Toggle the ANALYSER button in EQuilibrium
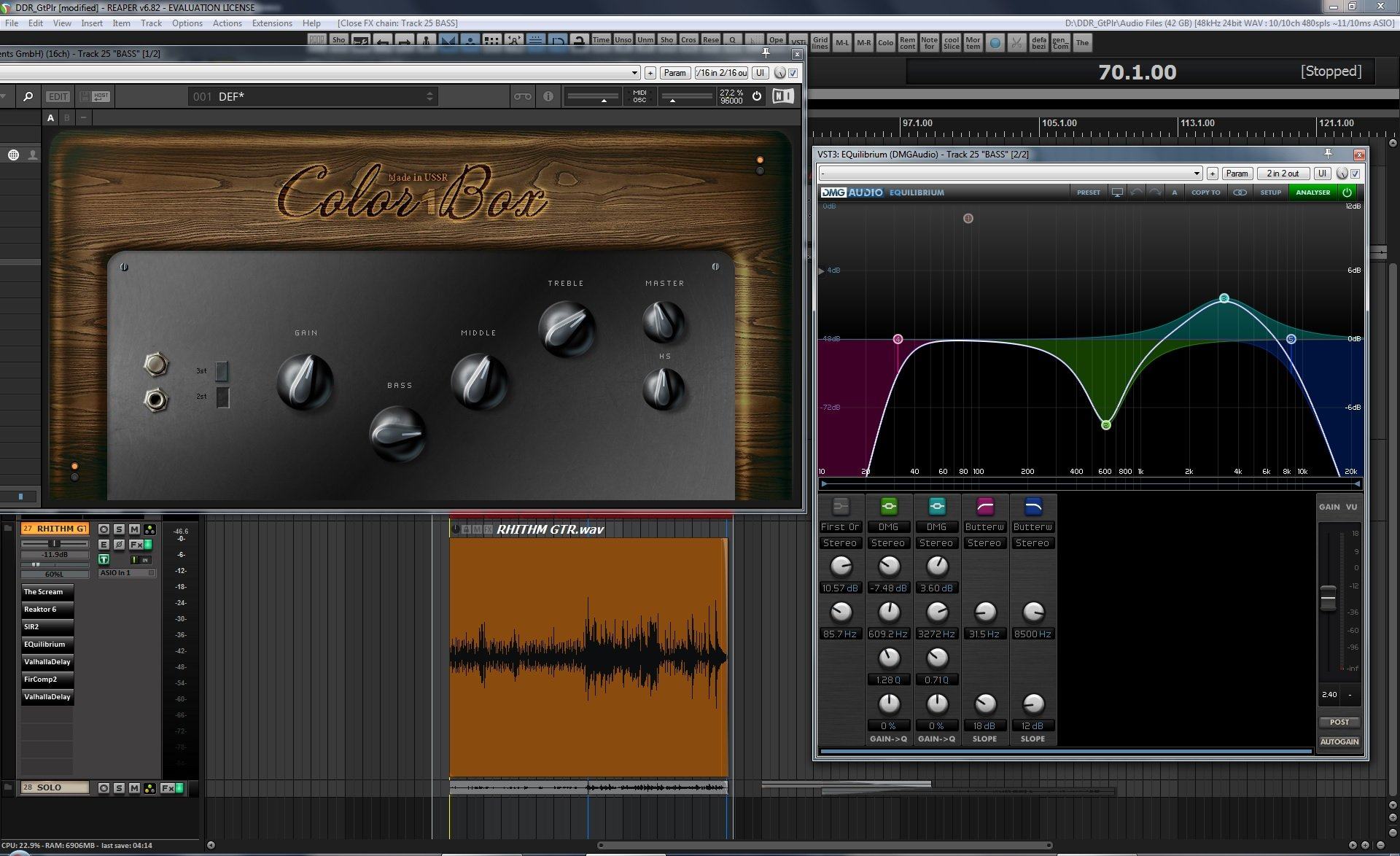Screen dimensions: 1400x856 pos(1312,192)
